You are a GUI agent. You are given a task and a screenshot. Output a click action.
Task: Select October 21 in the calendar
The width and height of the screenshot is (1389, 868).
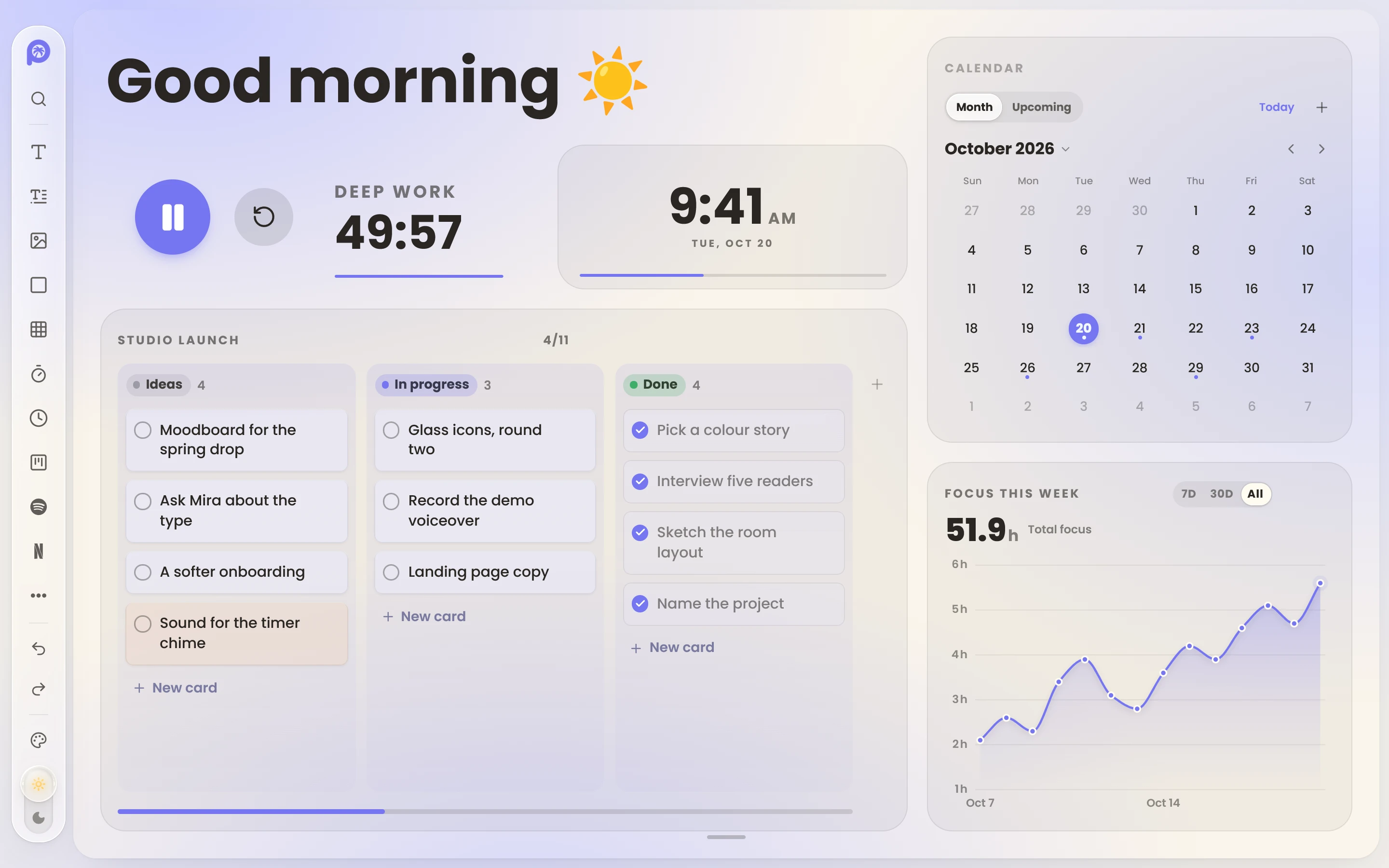coord(1139,328)
